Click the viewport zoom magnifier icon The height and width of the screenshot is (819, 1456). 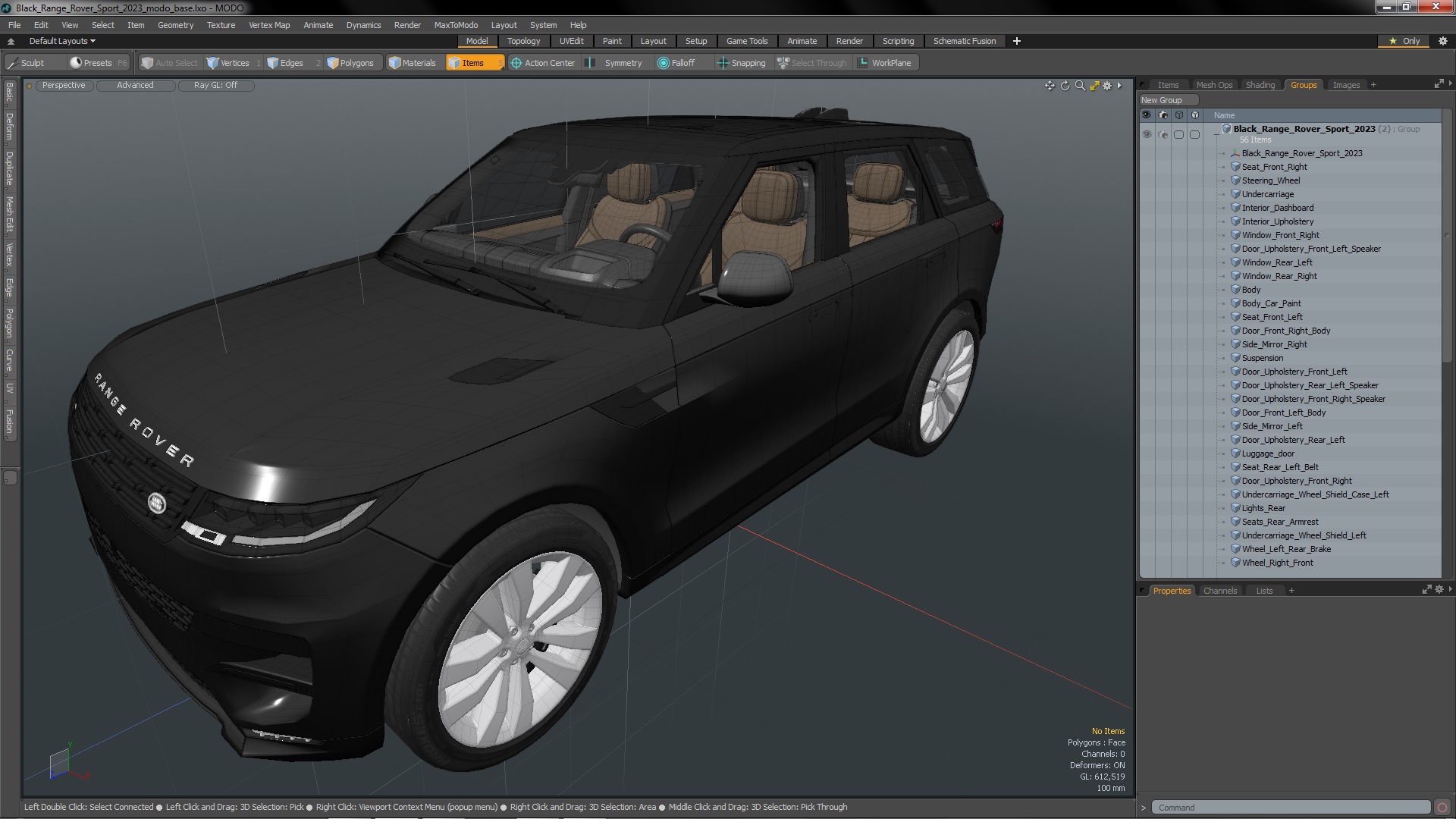[1080, 86]
